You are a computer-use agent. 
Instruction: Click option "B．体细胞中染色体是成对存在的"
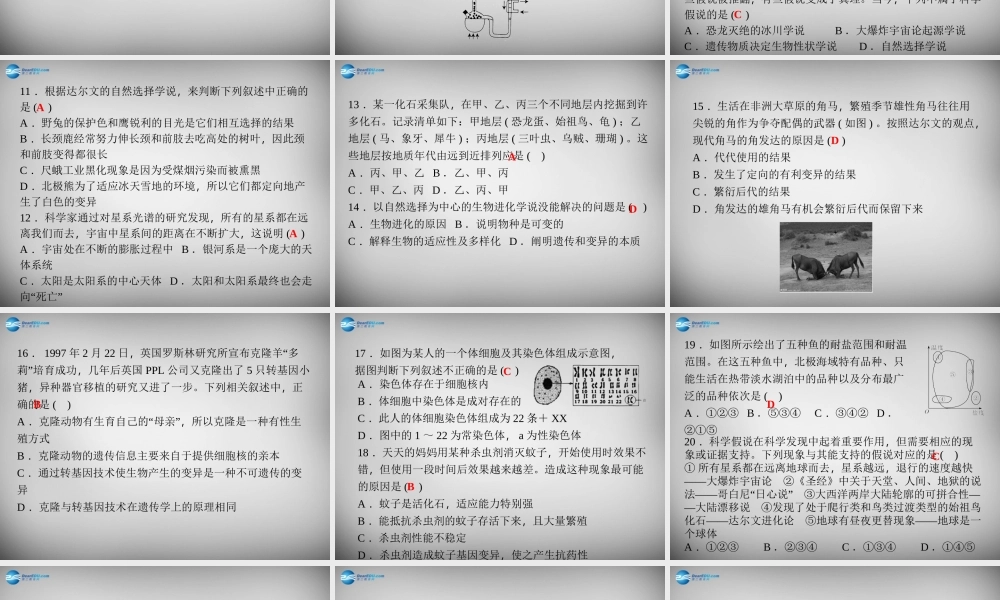[x=439, y=401]
